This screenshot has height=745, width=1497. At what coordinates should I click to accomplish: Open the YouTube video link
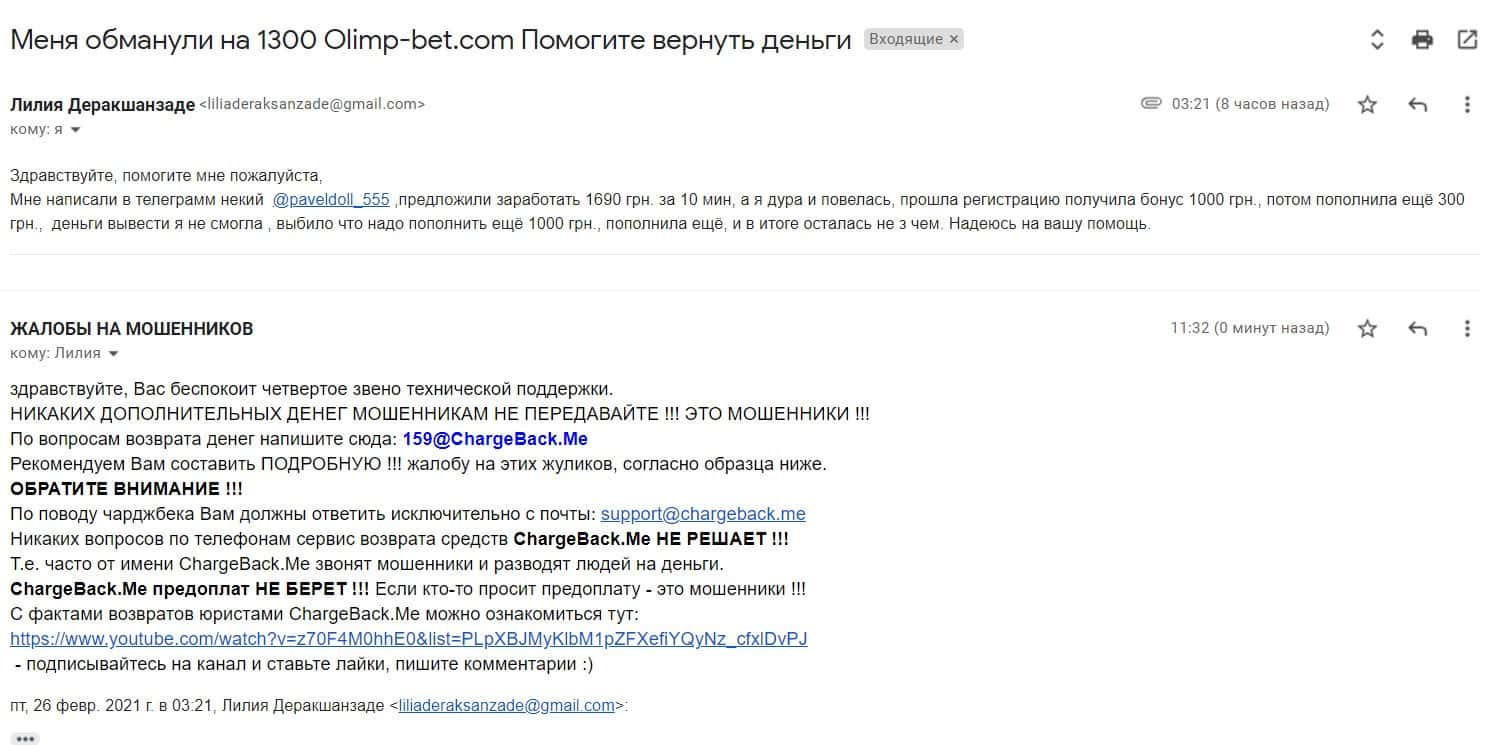click(408, 639)
